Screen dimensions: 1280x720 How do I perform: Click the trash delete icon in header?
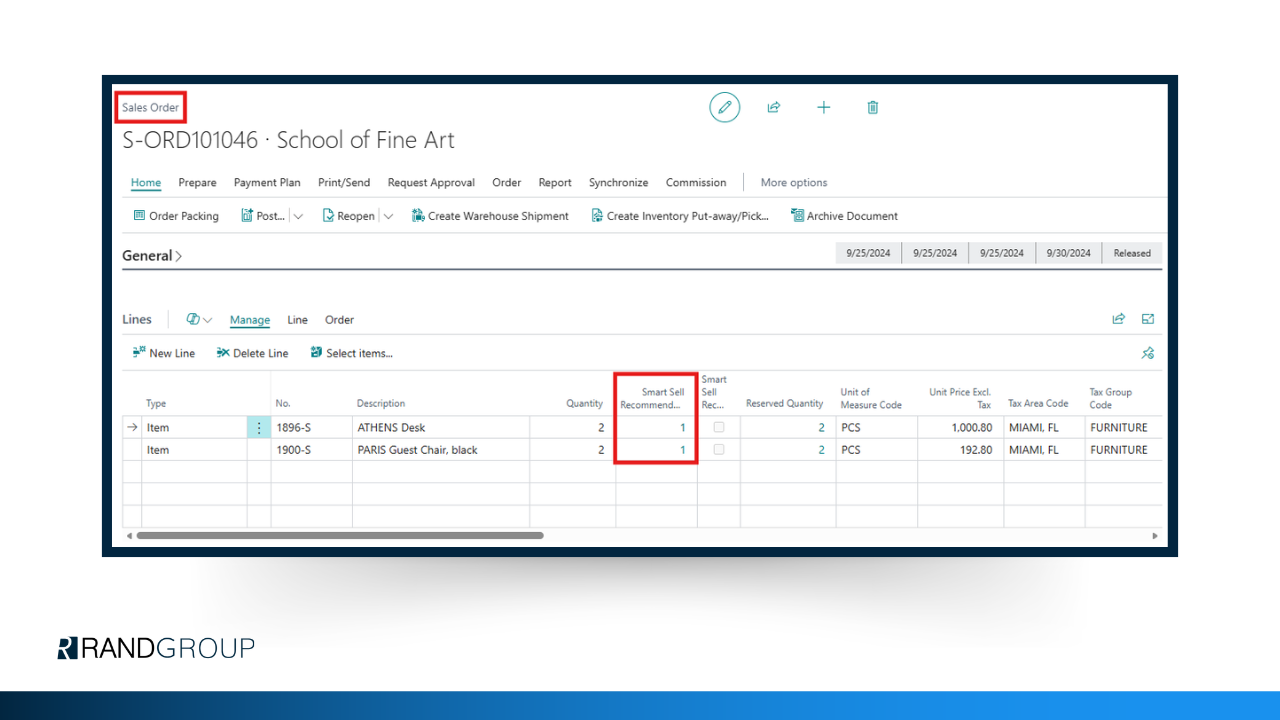[872, 107]
